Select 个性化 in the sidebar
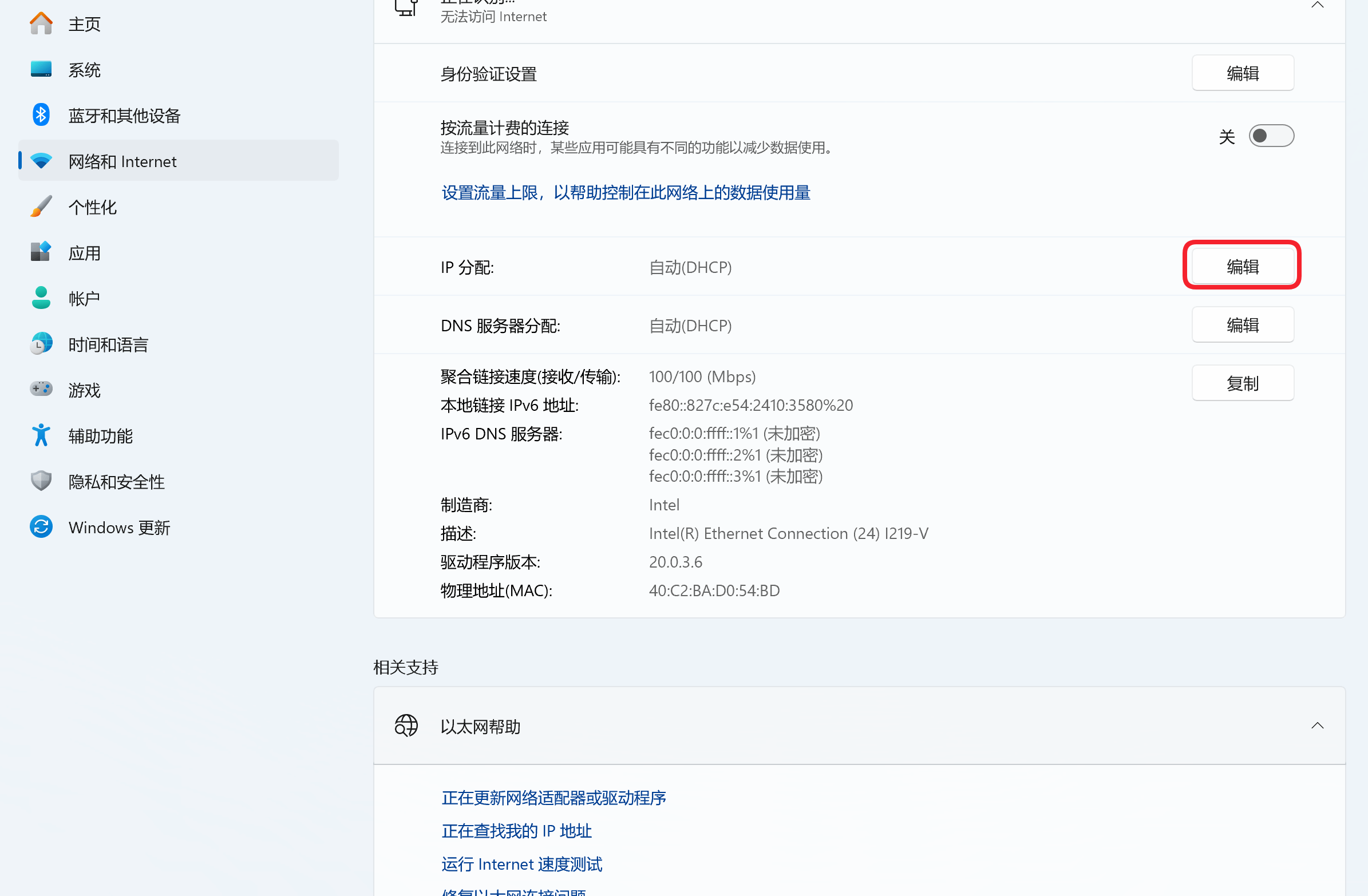 pos(92,207)
